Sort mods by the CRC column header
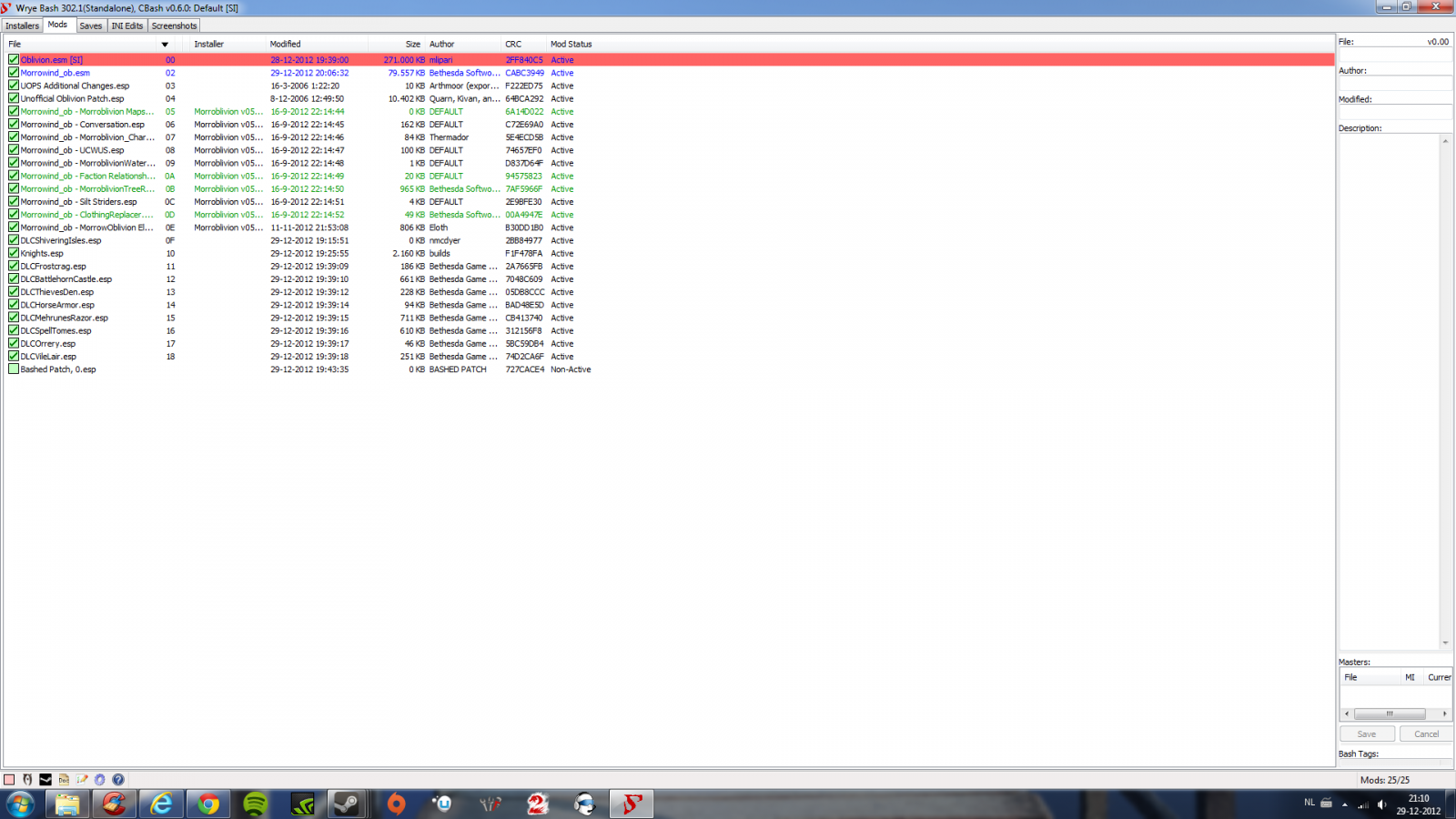The image size is (1456, 819). coord(524,44)
